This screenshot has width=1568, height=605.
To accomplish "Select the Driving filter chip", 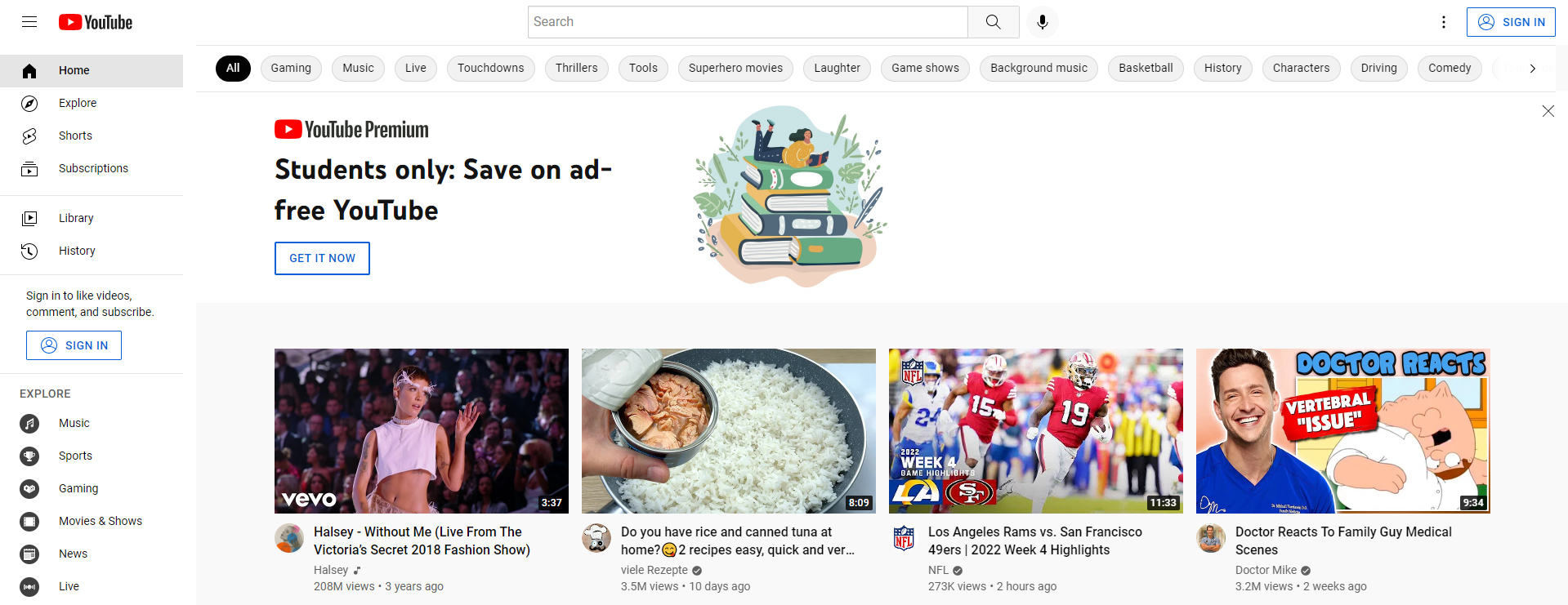I will (x=1378, y=69).
